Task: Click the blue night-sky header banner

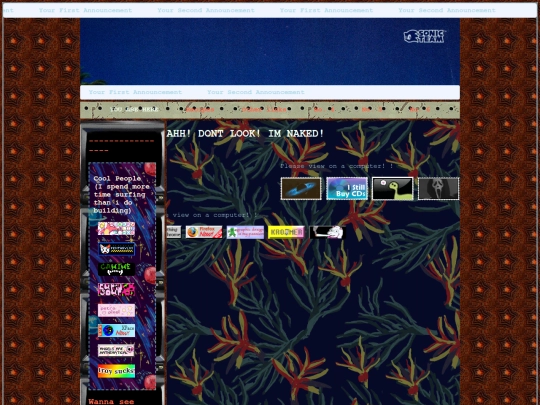Action: point(270,52)
